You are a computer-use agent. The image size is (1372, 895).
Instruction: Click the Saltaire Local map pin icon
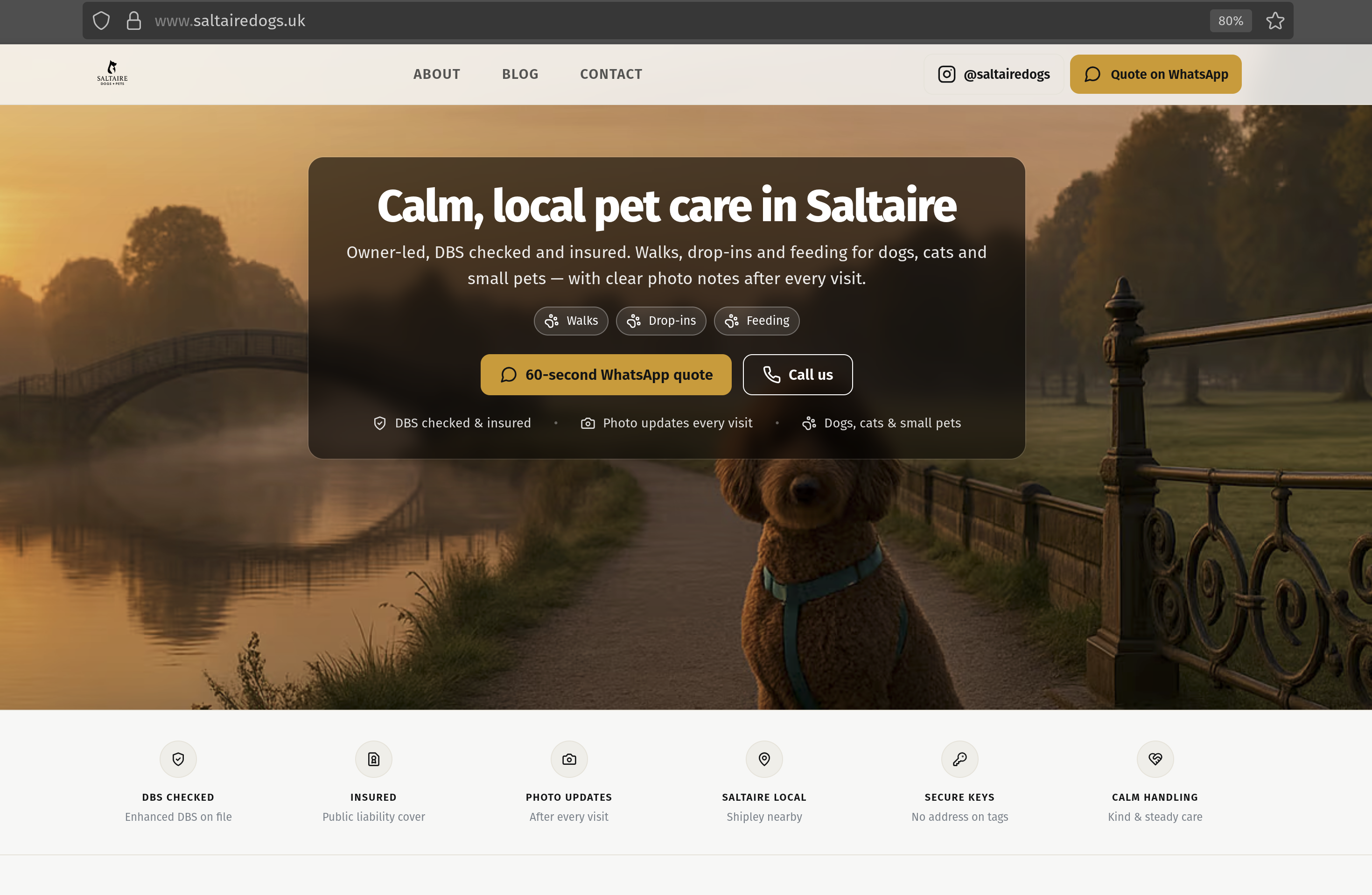[764, 759]
